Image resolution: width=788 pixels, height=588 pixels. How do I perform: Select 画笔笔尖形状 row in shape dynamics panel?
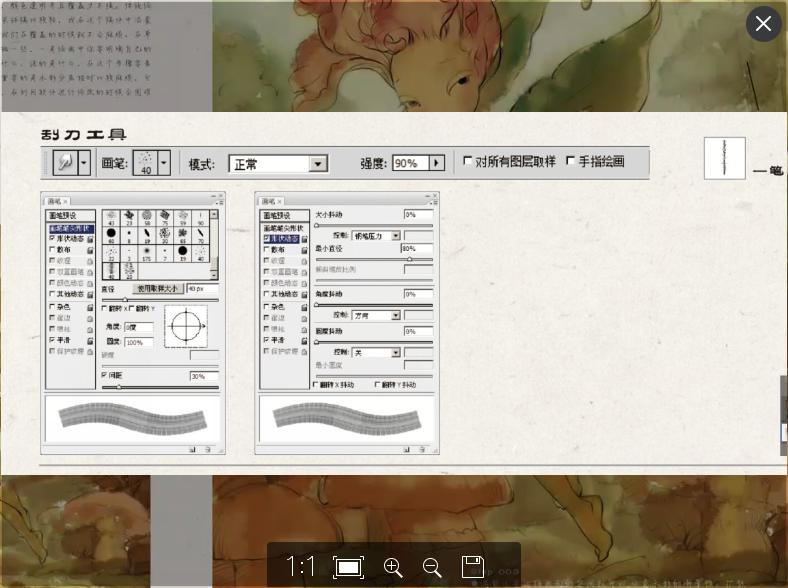pyautogui.click(x=284, y=228)
